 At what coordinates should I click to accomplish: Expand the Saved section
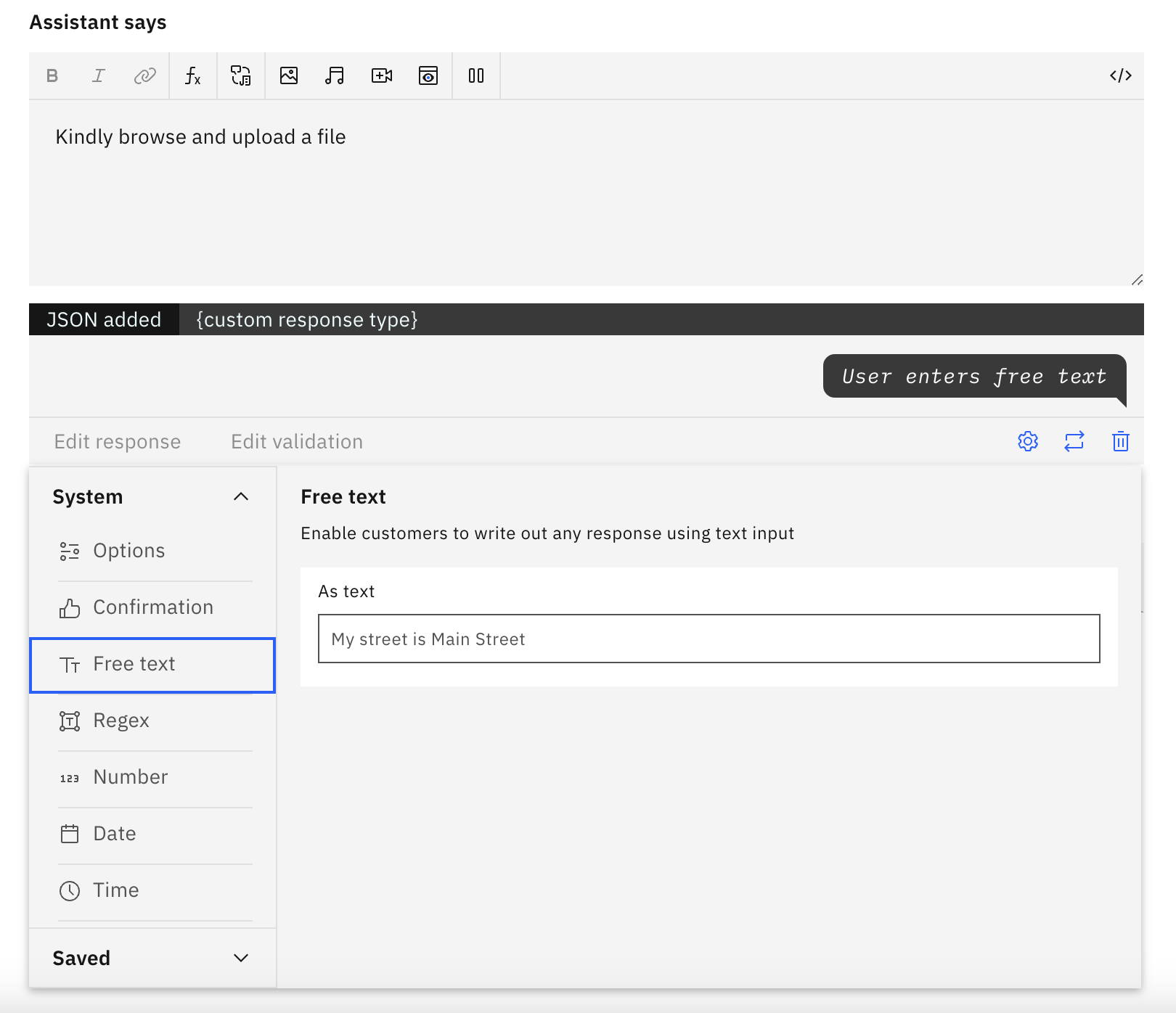(242, 958)
